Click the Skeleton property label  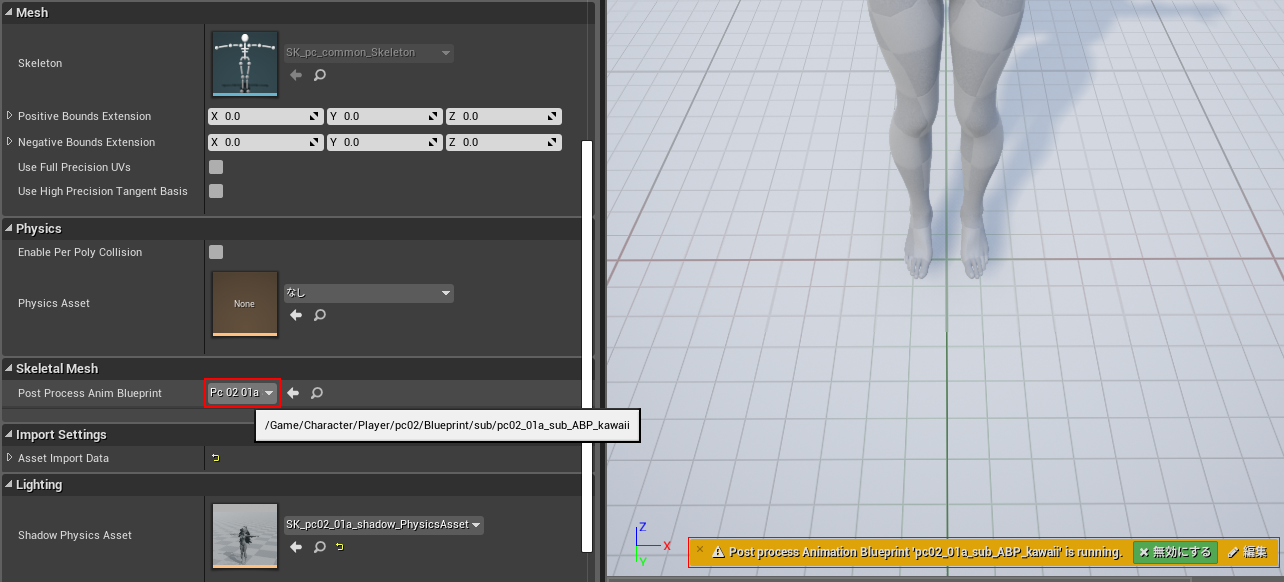[x=40, y=63]
